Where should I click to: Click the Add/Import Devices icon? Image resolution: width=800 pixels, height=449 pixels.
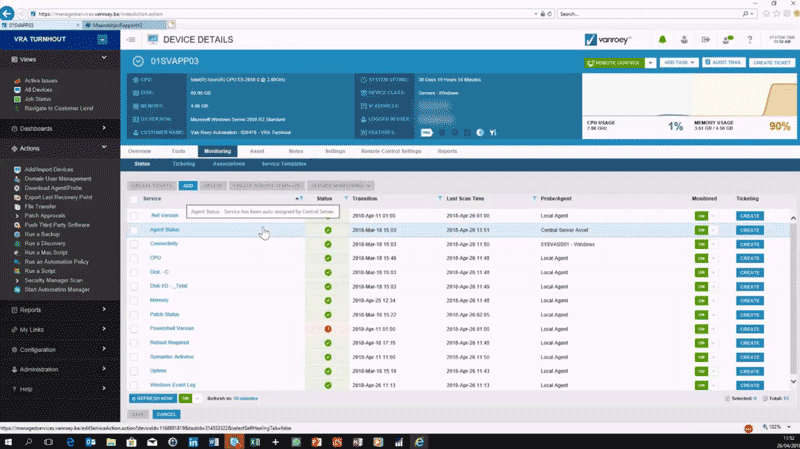(x=17, y=169)
